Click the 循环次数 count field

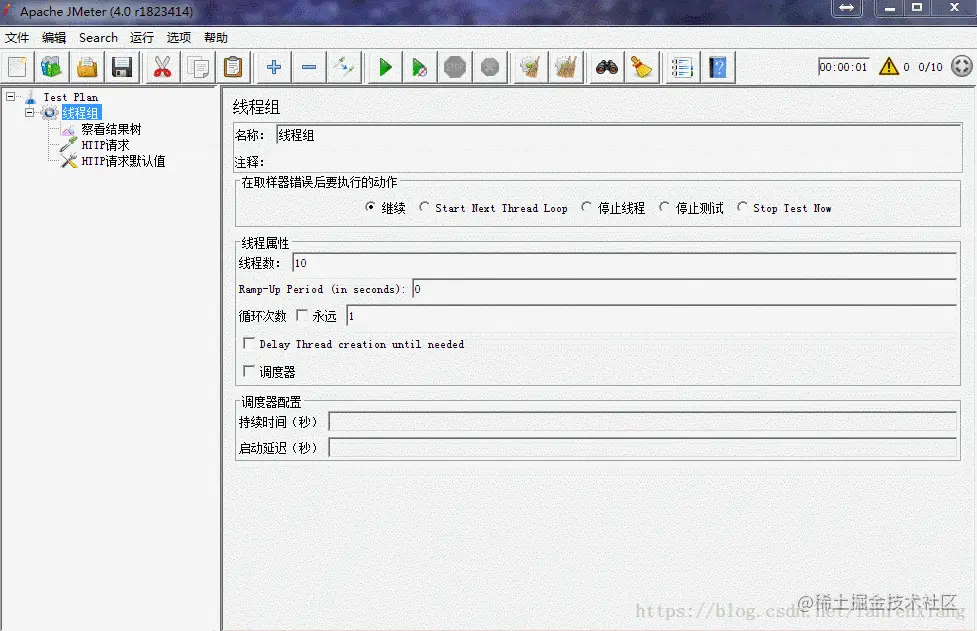tap(652, 316)
